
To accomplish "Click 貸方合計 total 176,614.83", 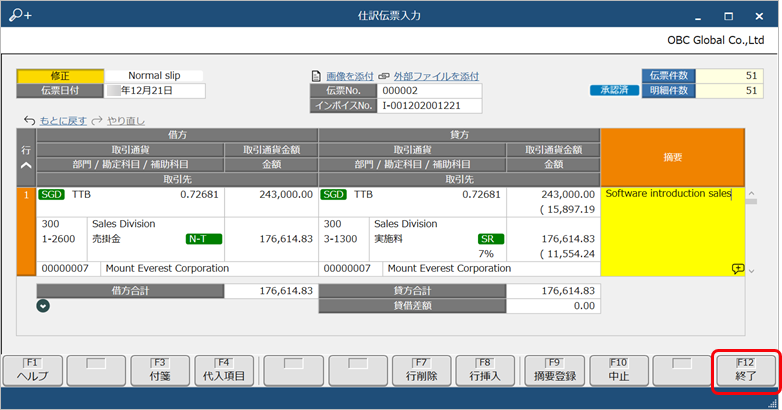I will click(x=554, y=291).
